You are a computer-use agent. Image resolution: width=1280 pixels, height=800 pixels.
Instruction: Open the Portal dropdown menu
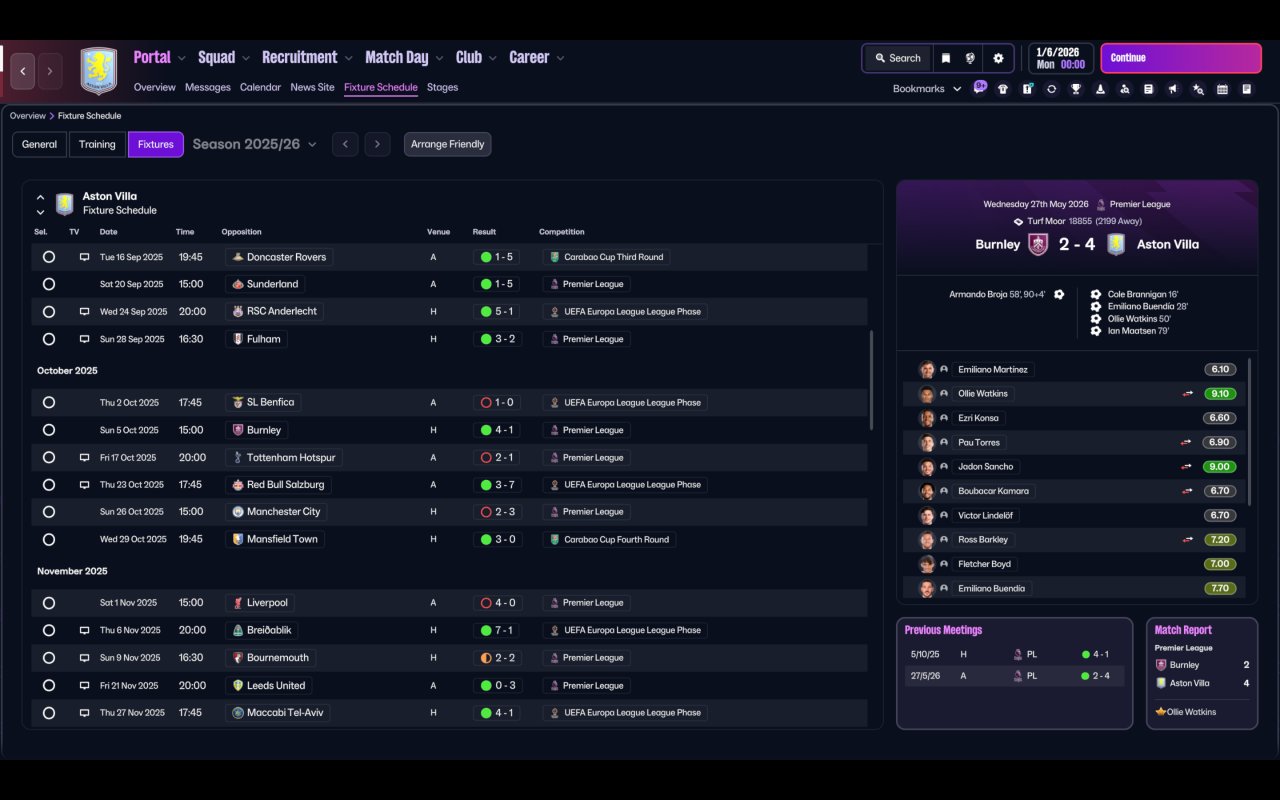tap(160, 58)
